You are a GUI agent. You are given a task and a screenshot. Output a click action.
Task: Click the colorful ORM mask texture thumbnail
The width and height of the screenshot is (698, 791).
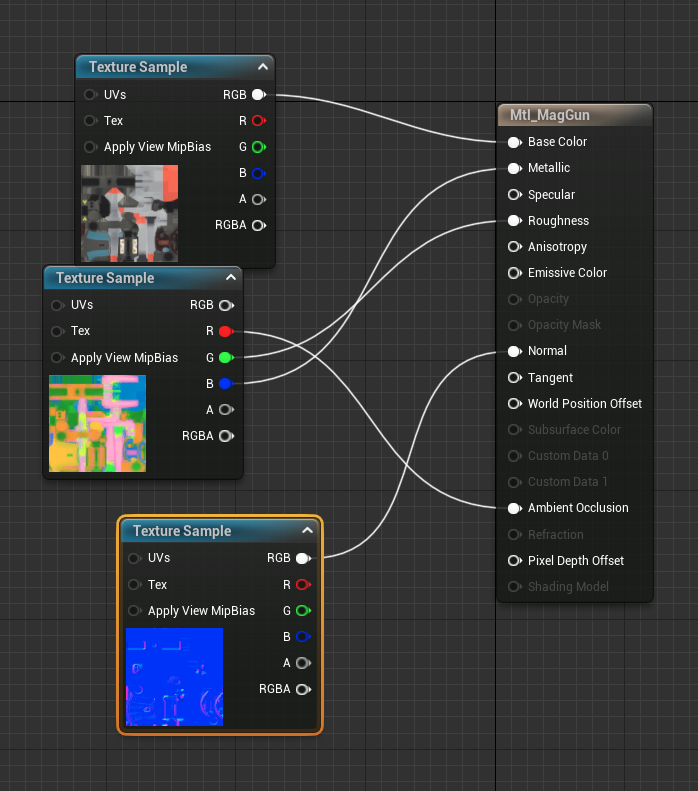pos(97,424)
